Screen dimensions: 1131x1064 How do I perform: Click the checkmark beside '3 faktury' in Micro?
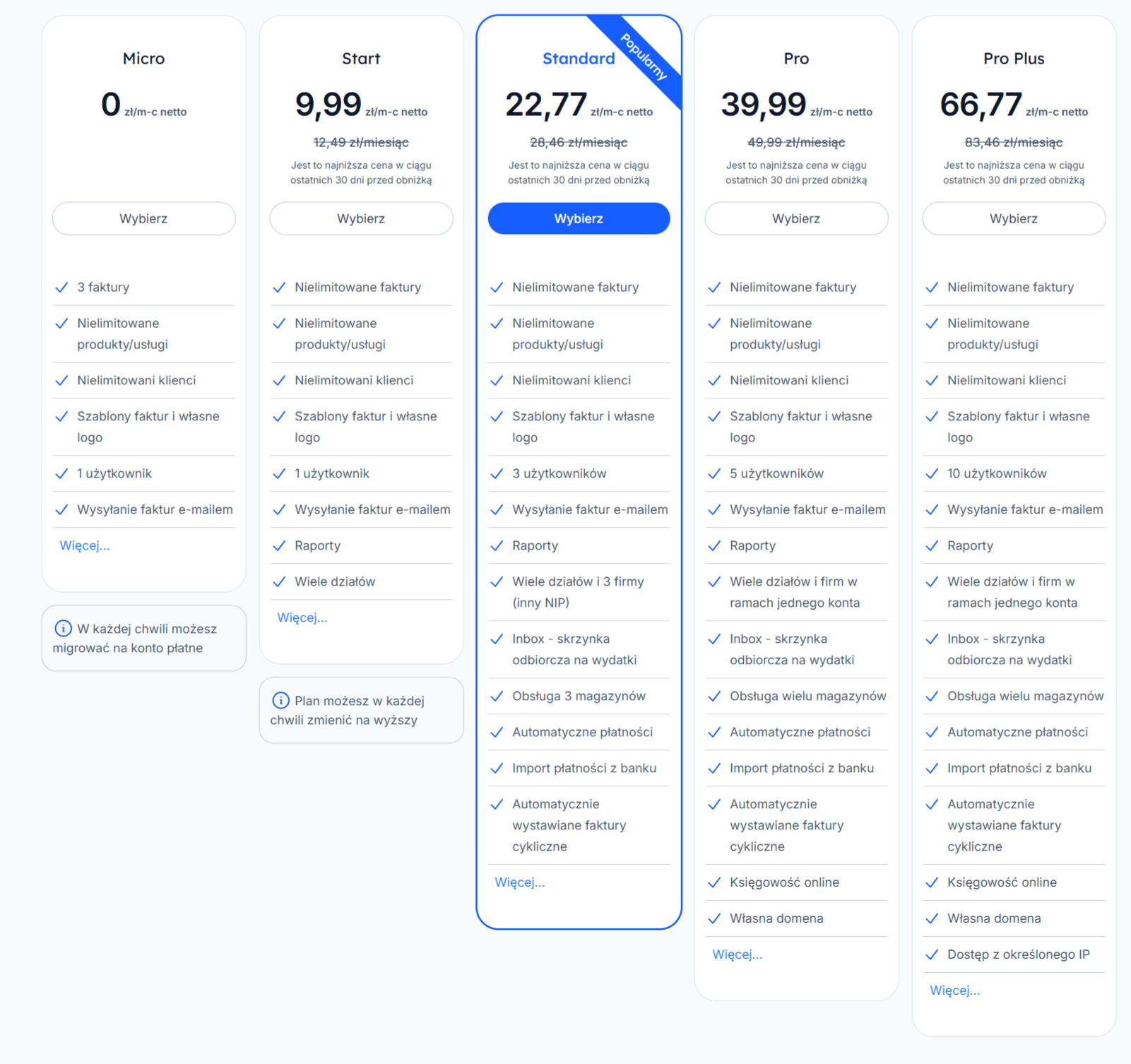tap(61, 287)
